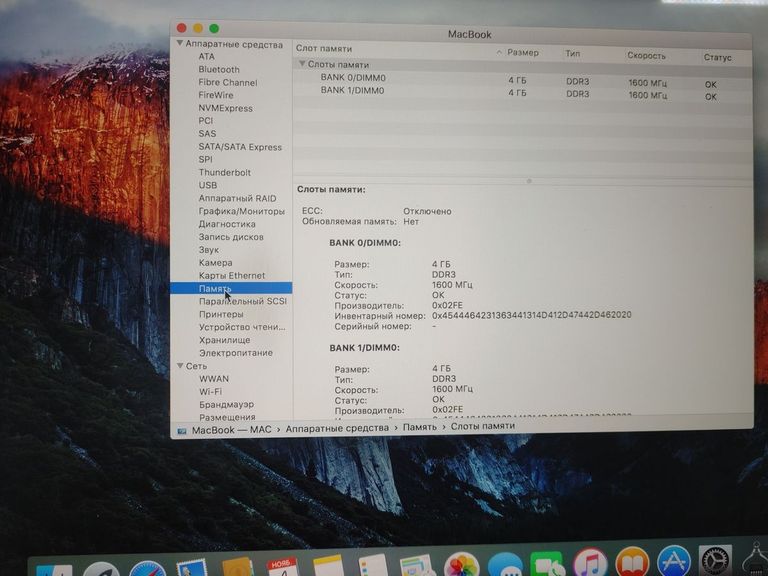Select Камера in the sidebar
Viewport: 768px width, 576px height.
point(216,263)
